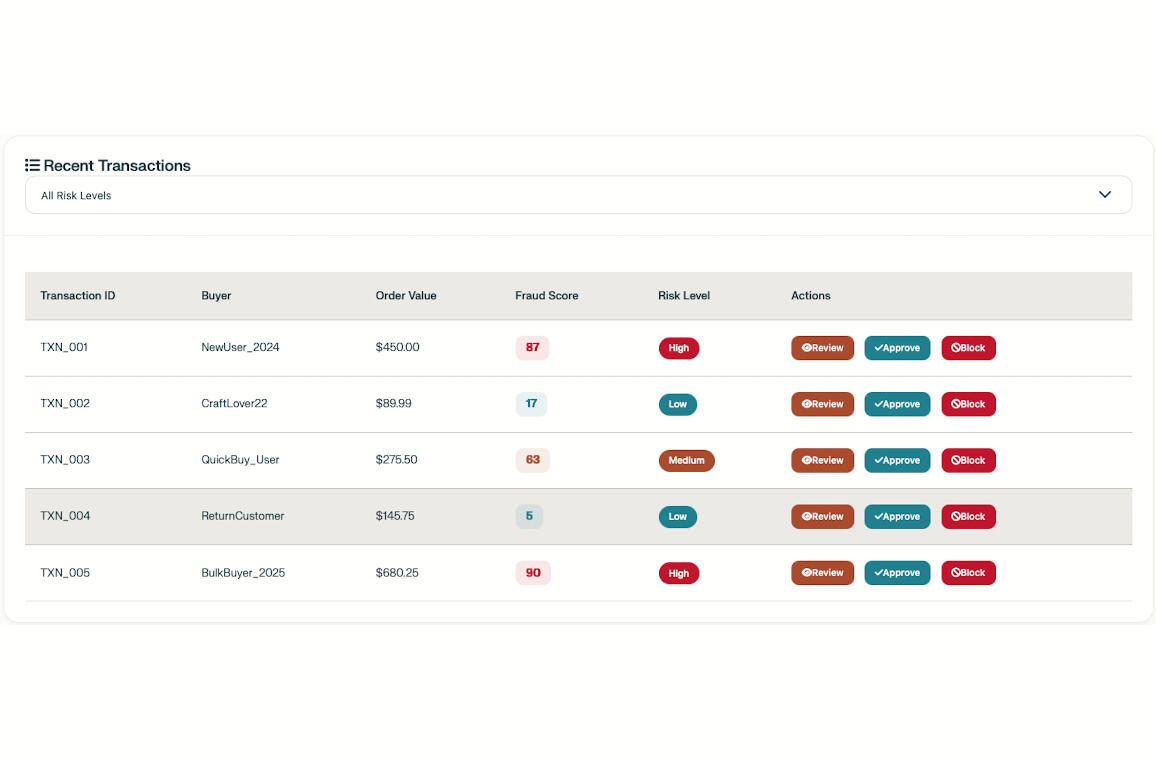The height and width of the screenshot is (760, 1156).
Task: Review transaction TXN_005
Action: click(x=822, y=573)
